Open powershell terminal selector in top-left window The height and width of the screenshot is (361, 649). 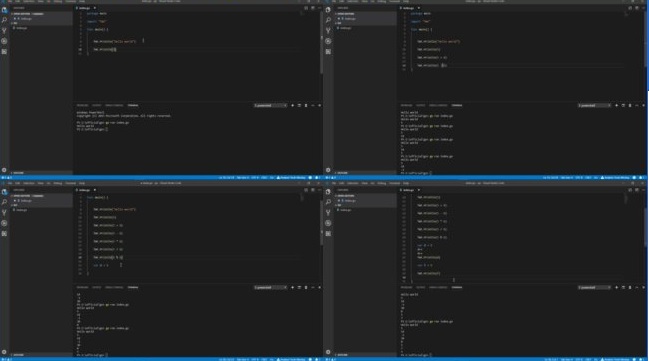click(270, 106)
